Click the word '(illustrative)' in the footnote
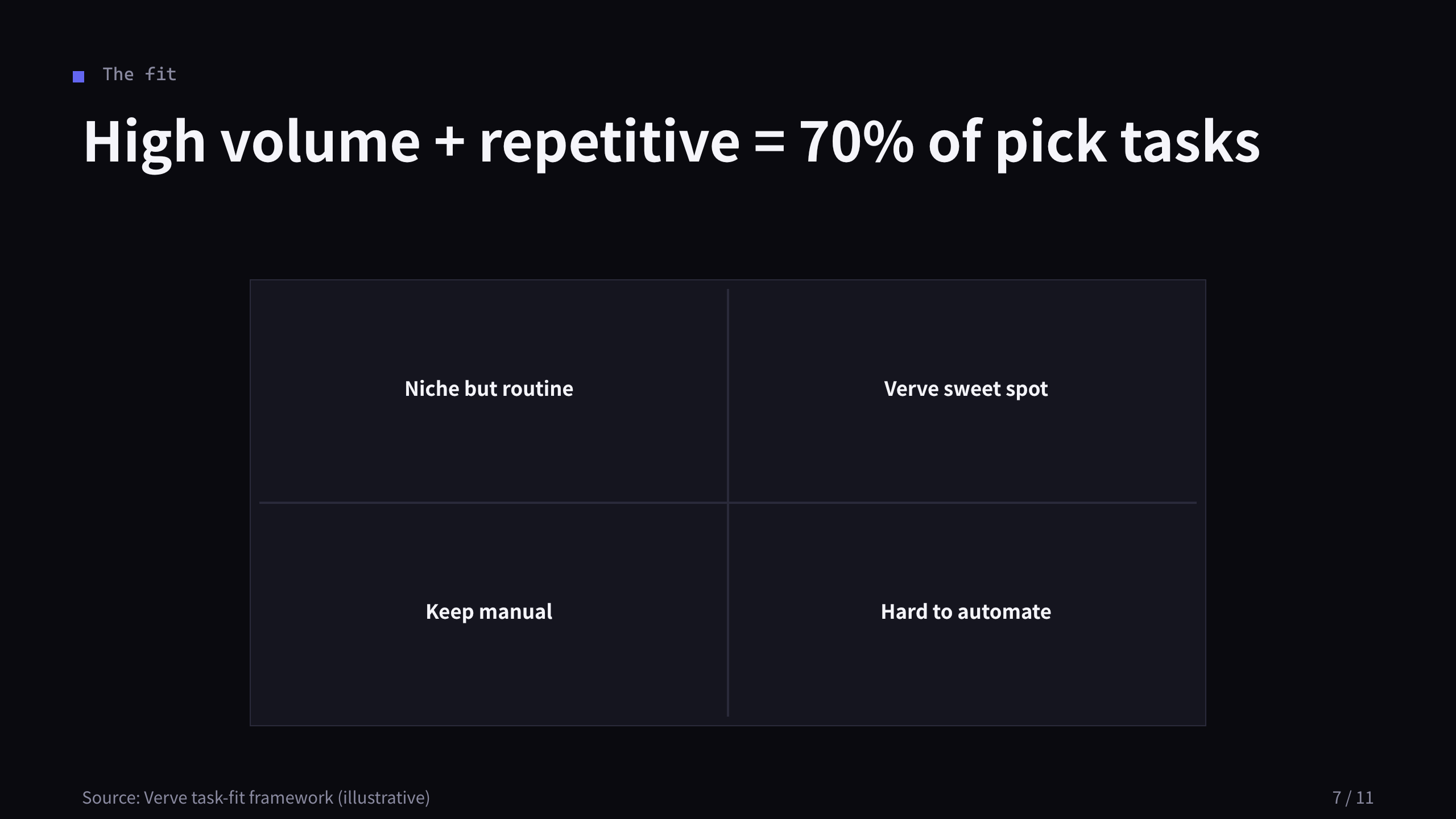Viewport: 1456px width, 819px height. pyautogui.click(x=384, y=798)
